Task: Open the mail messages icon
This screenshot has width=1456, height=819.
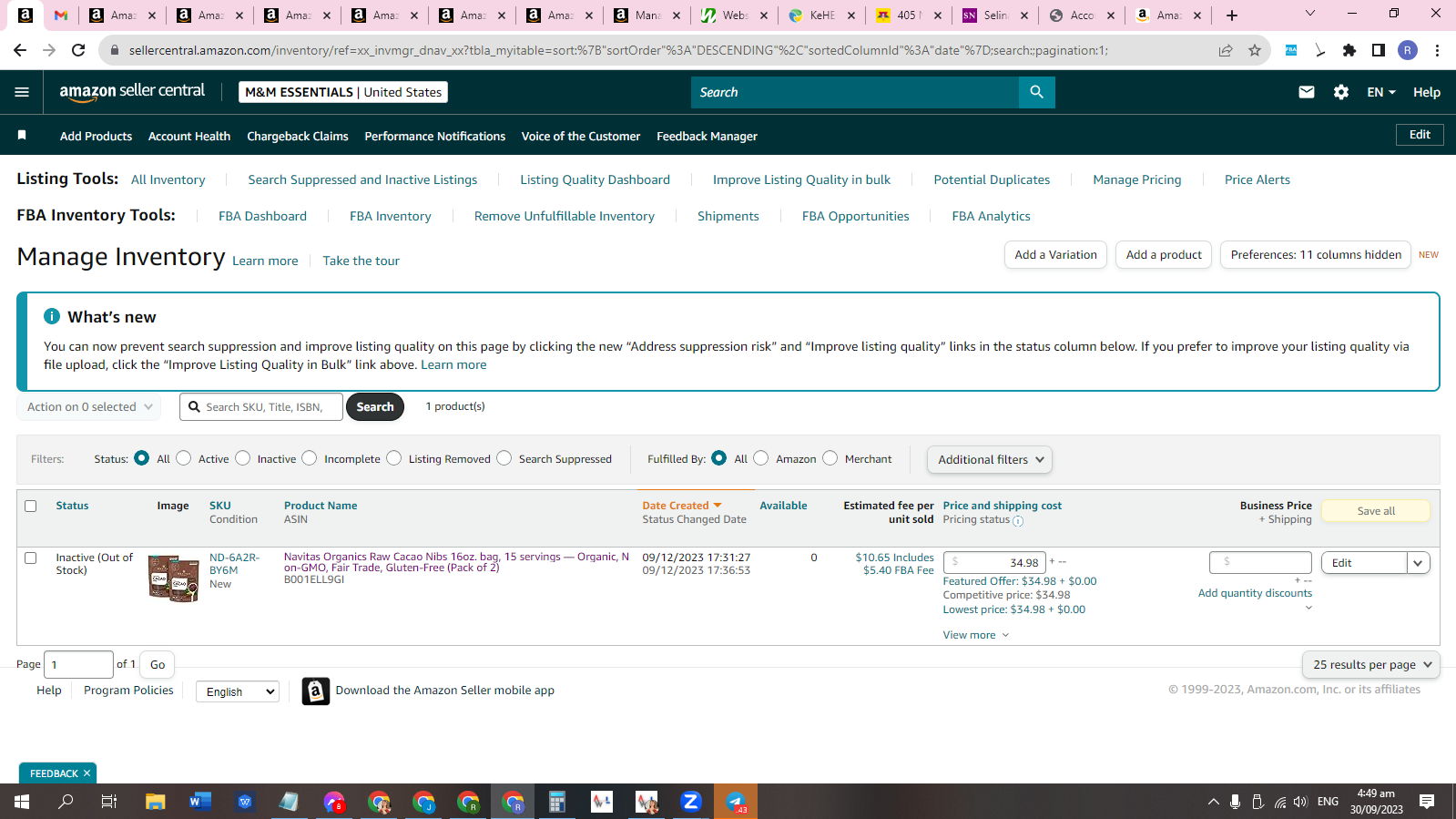Action: coord(1306,92)
